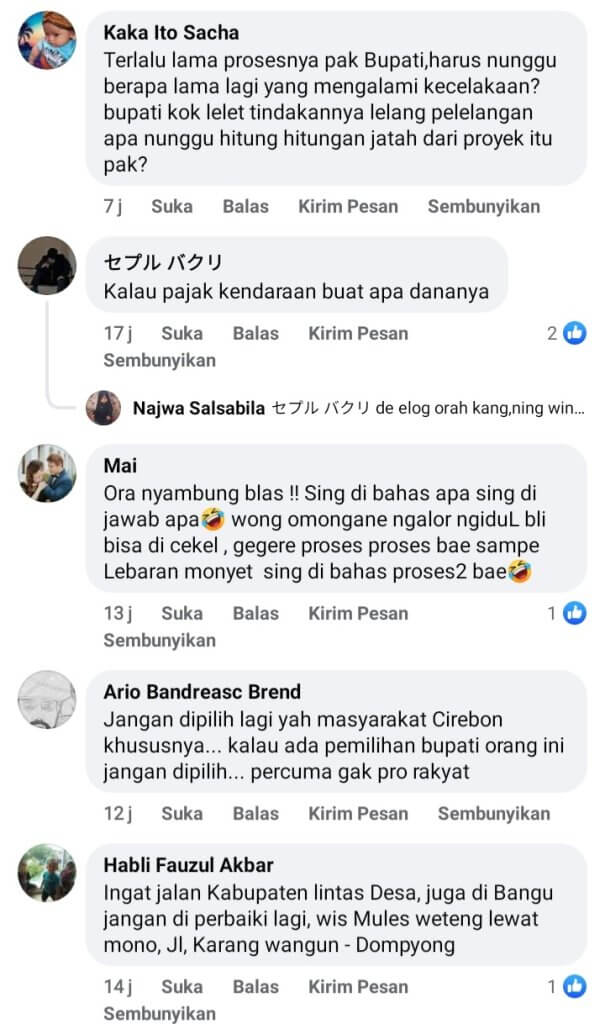The image size is (605, 1024).
Task: Tap Najwa Salsabila's small reply avatar
Action: pos(103,408)
